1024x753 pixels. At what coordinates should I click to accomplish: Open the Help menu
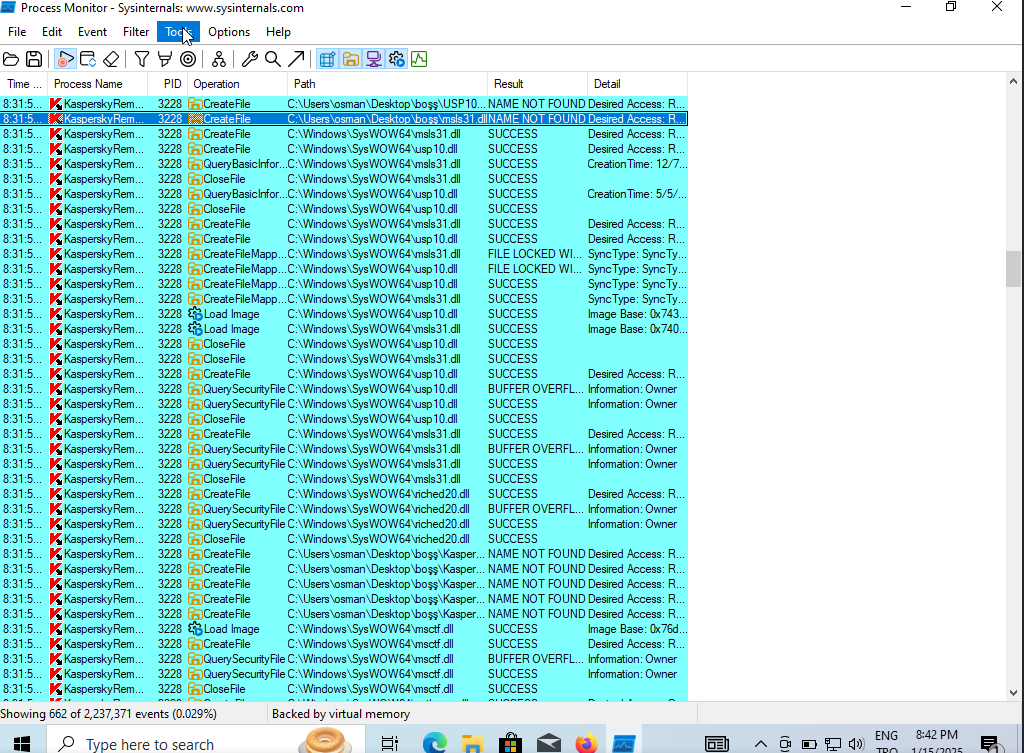point(278,32)
